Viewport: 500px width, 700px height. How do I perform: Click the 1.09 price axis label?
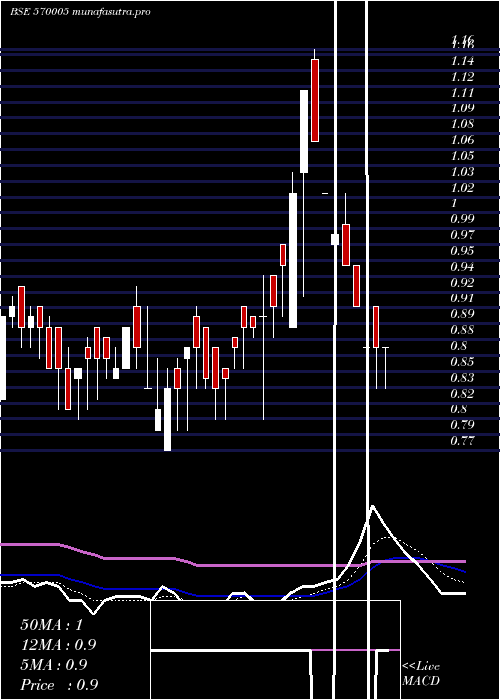pyautogui.click(x=462, y=108)
